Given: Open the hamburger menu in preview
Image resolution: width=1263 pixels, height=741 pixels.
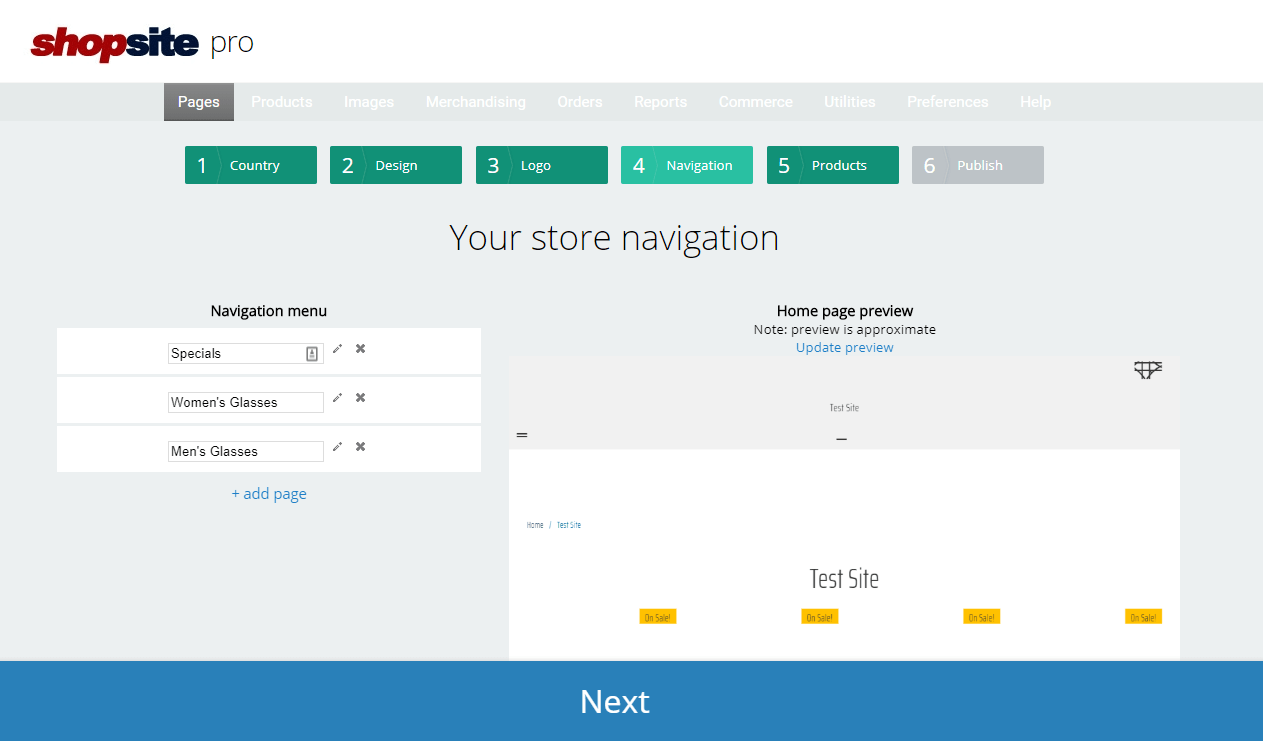Looking at the screenshot, I should tap(522, 435).
